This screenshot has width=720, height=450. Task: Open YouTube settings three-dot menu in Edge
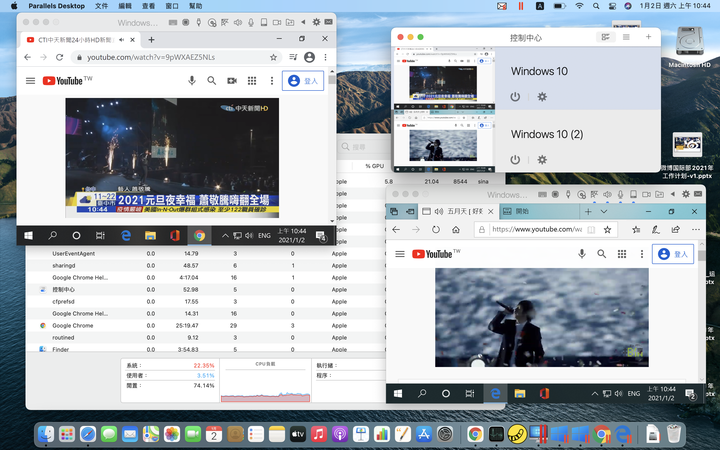pos(642,254)
